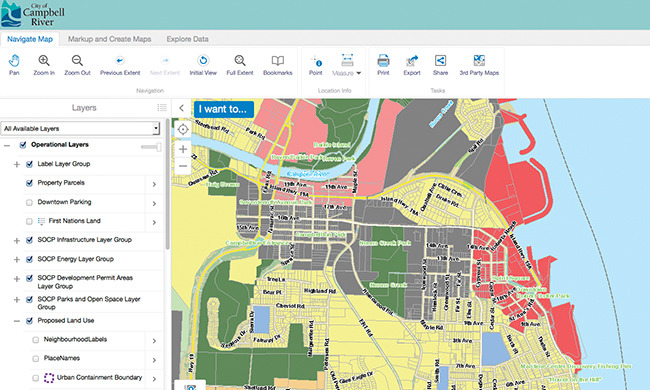Locate my position on the map
This screenshot has width=650, height=390.
183,130
